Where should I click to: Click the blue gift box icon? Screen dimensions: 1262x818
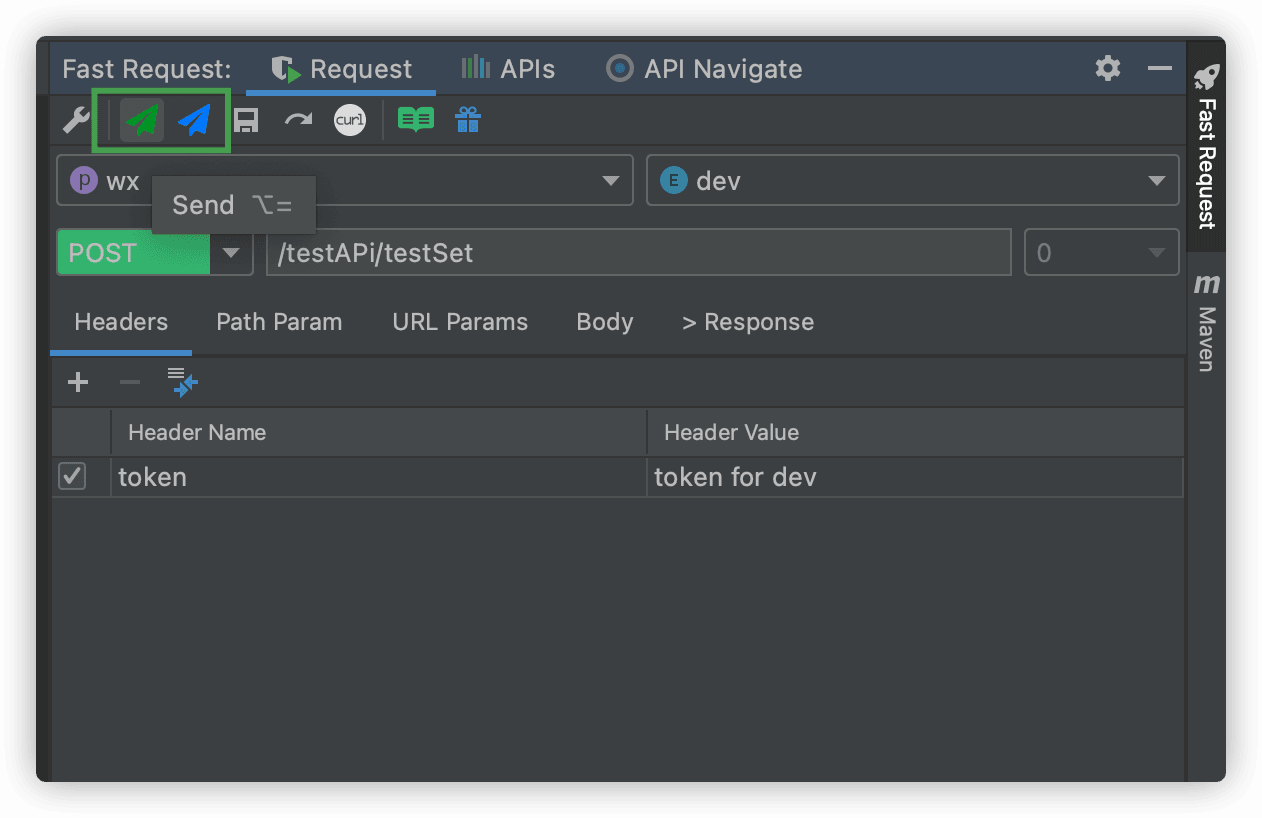[467, 121]
